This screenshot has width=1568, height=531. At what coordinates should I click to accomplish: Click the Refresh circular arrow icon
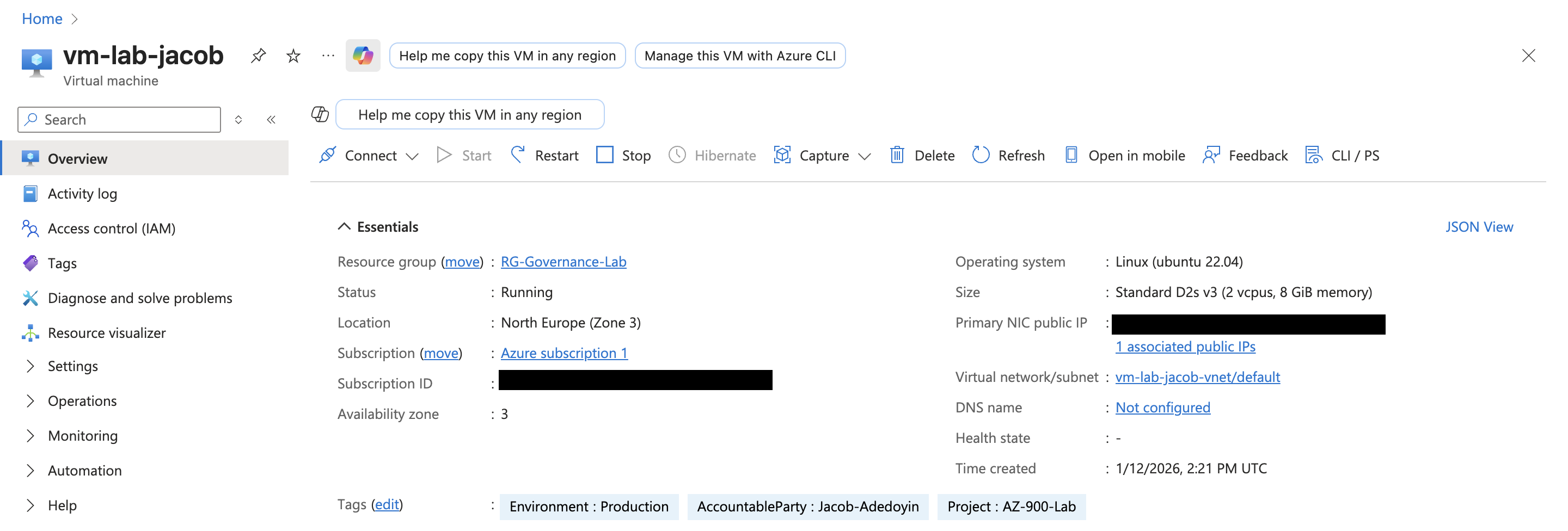click(x=981, y=155)
